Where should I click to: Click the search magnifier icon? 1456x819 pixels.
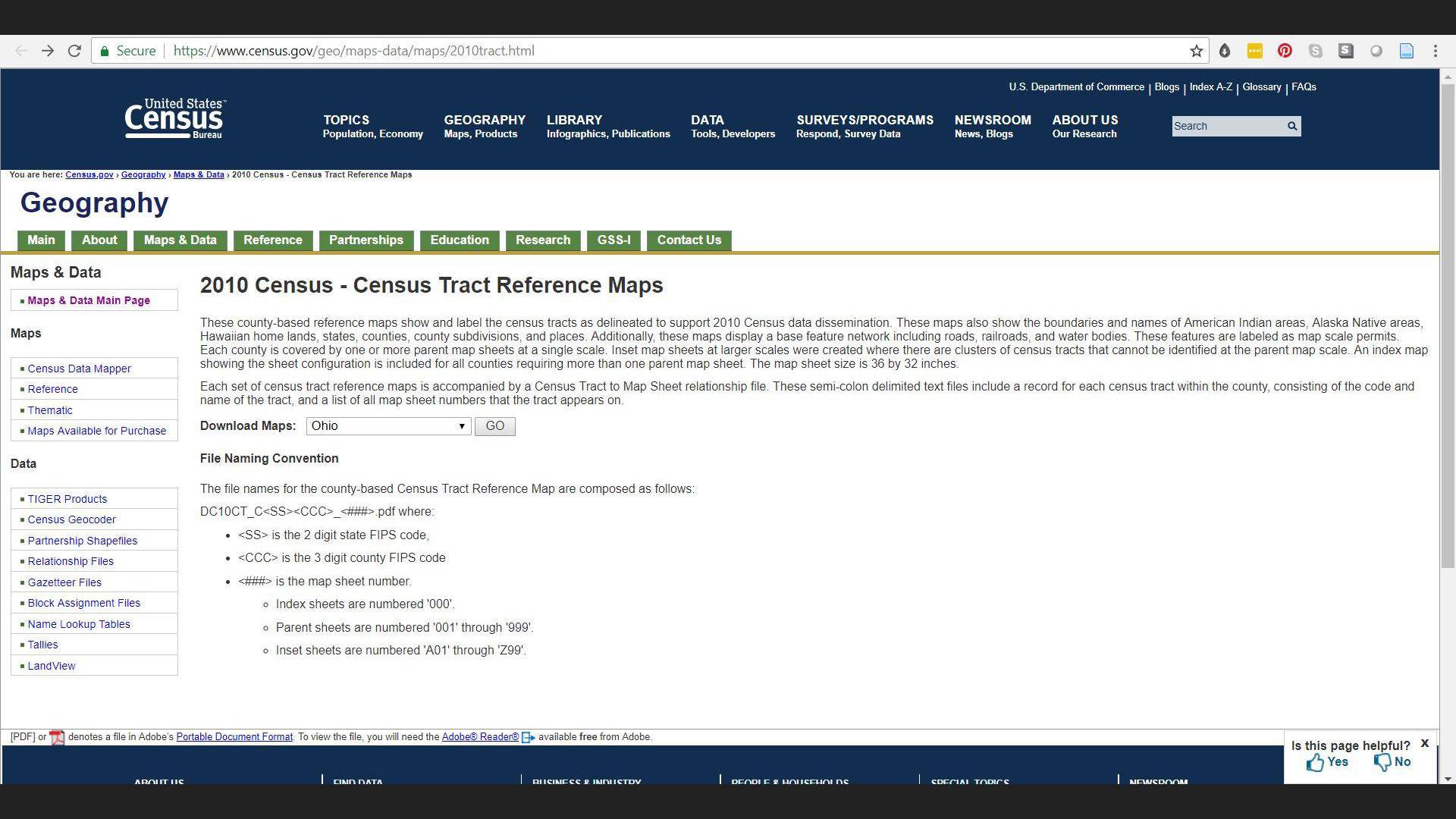1292,126
